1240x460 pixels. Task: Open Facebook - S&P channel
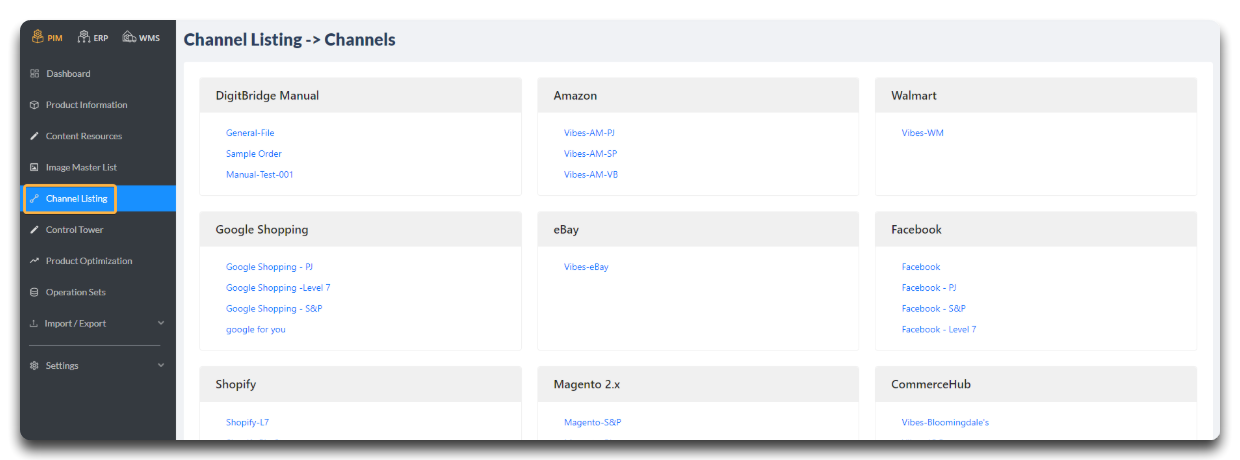933,308
